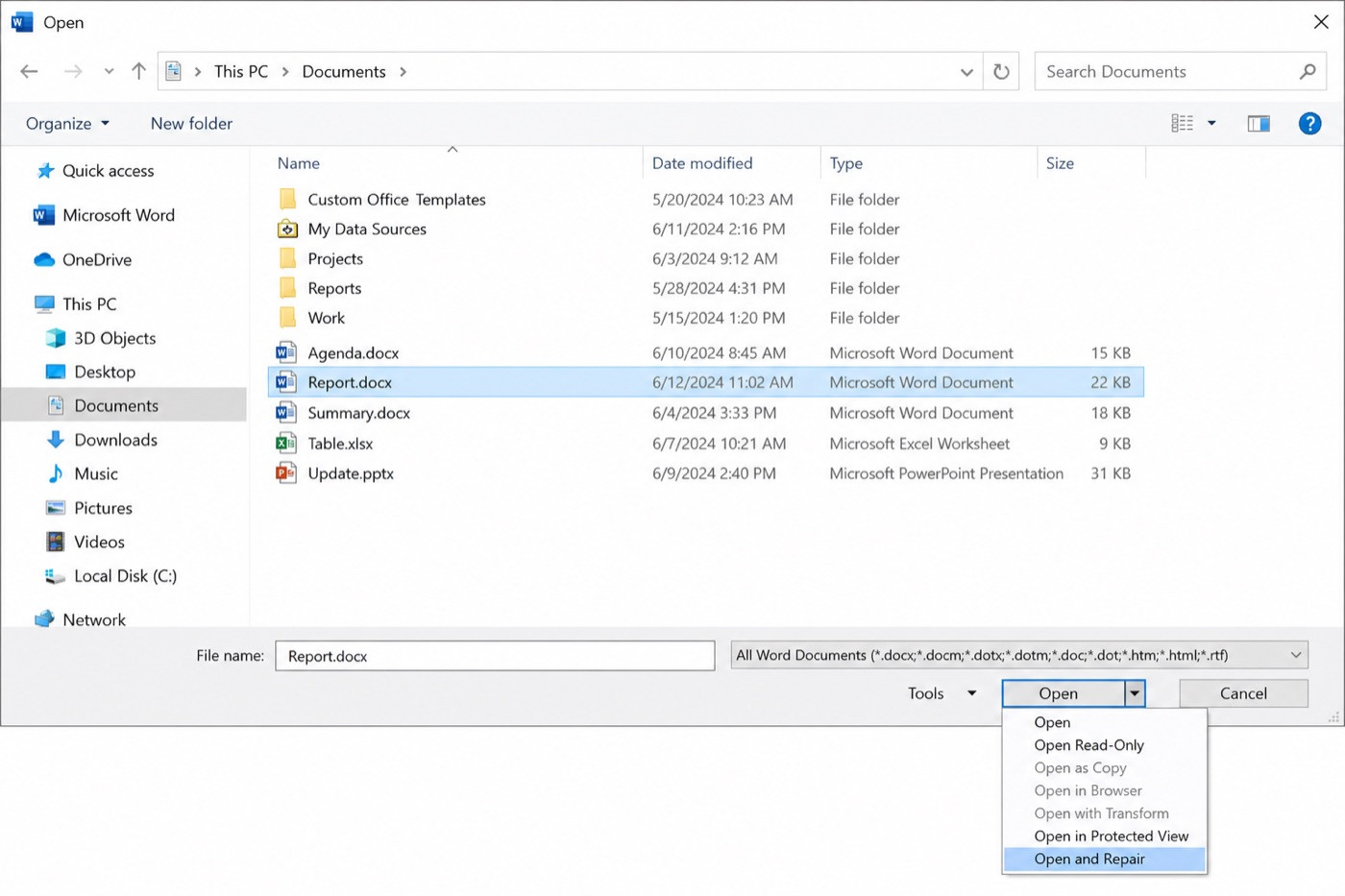Click the 31 KB size cell
The width and height of the screenshot is (1345, 896).
click(1111, 473)
